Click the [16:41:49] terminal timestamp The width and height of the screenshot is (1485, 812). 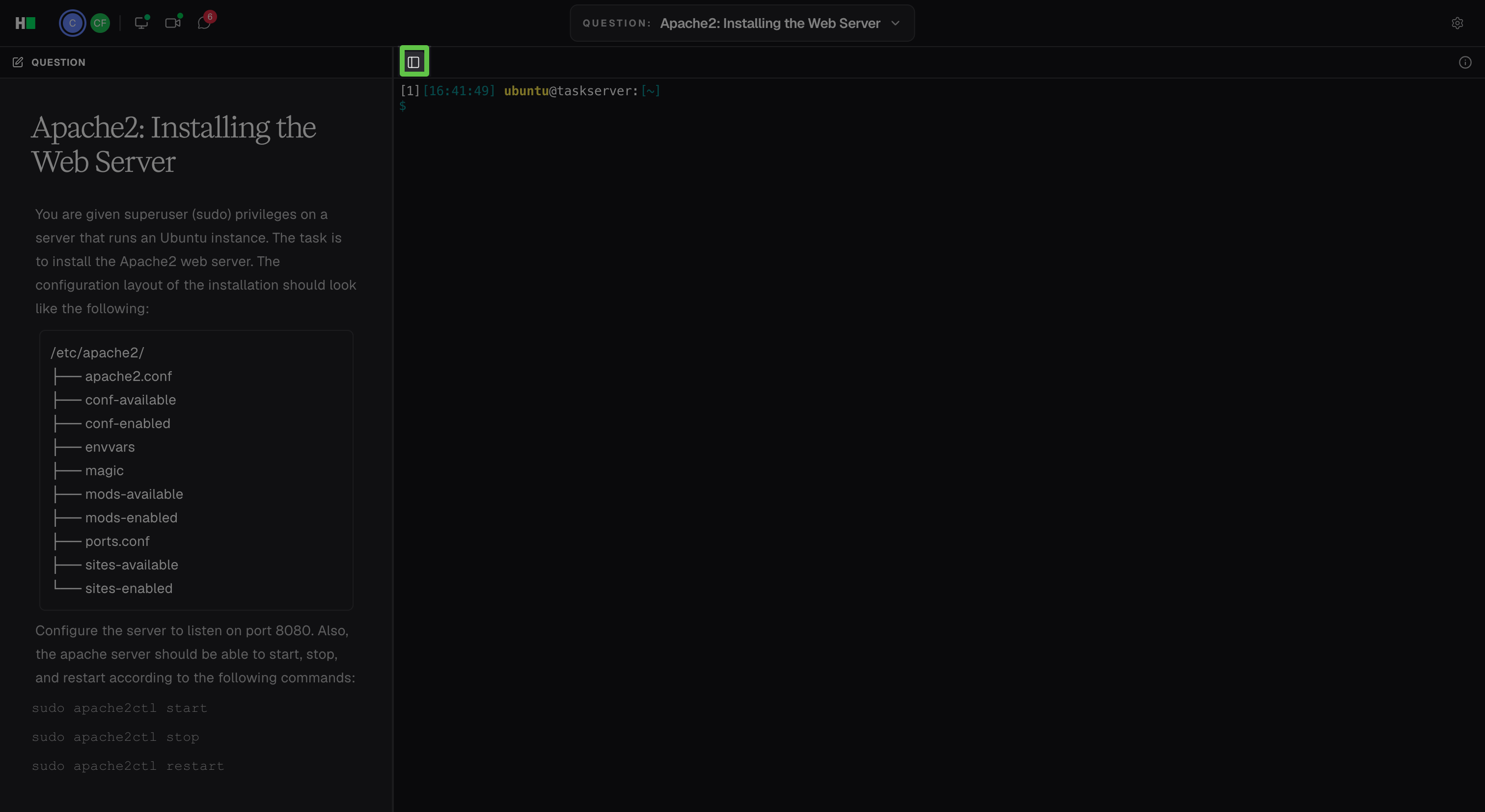pos(459,91)
